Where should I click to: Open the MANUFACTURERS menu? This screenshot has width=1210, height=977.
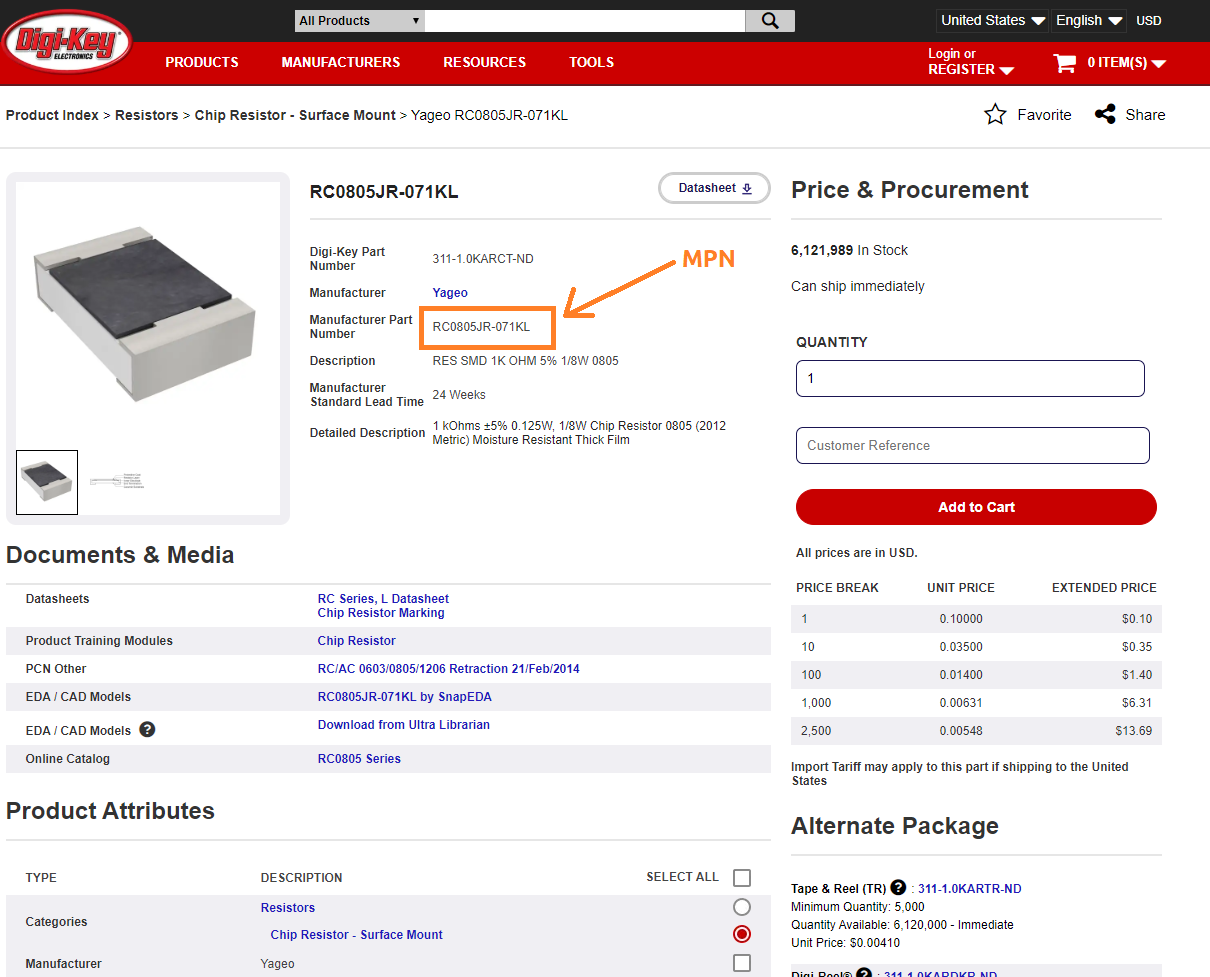click(x=341, y=62)
